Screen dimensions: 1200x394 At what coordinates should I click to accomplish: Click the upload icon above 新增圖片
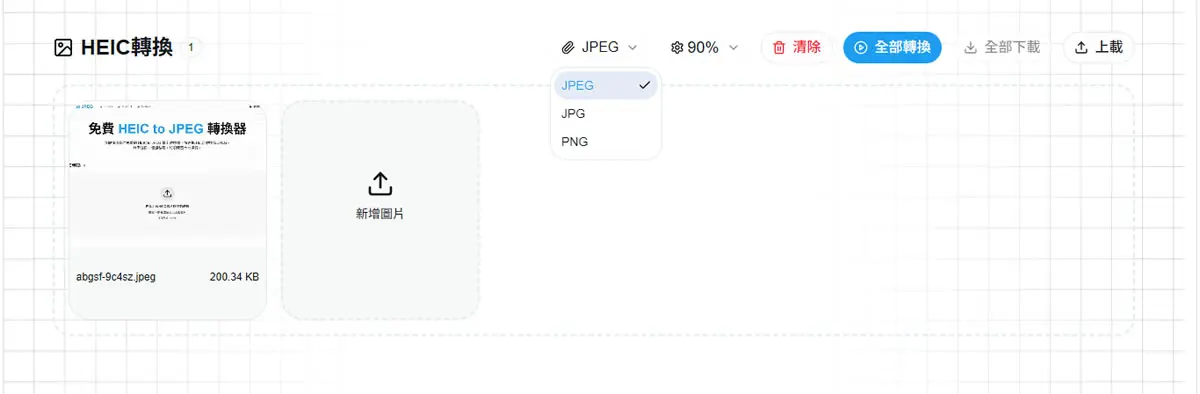pos(380,184)
